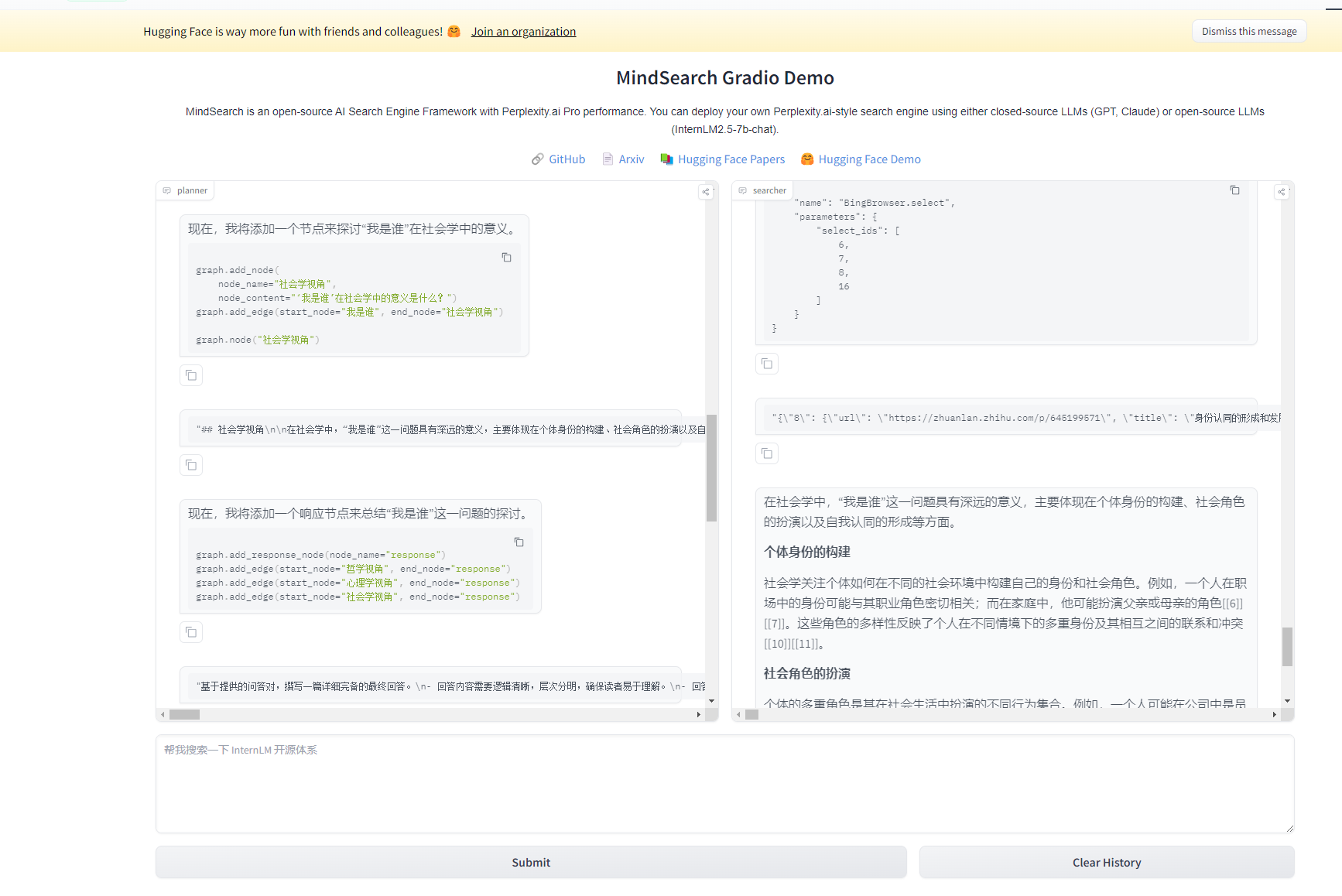Viewport: 1342px width, 896px height.
Task: Click the graph.node("社会学视角") code line
Action: coord(258,340)
